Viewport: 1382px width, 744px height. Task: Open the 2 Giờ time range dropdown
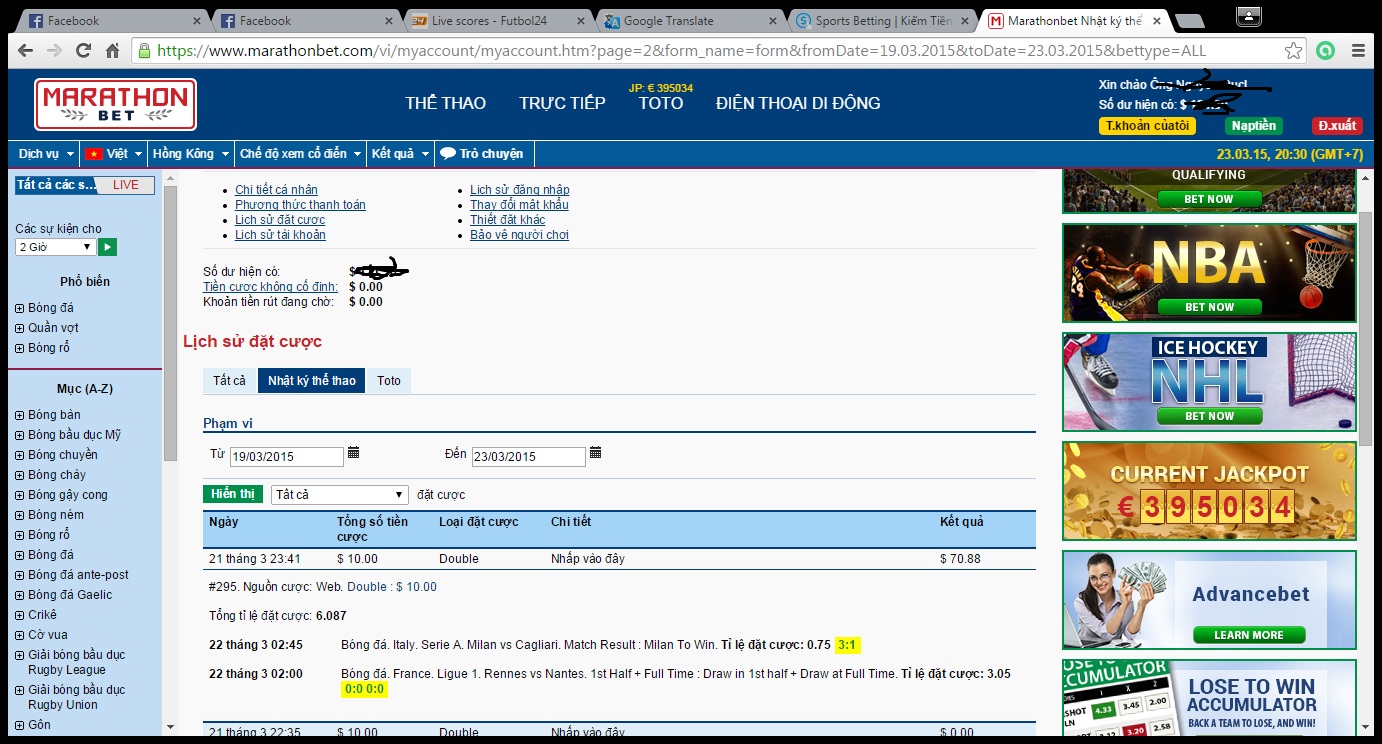coord(55,247)
